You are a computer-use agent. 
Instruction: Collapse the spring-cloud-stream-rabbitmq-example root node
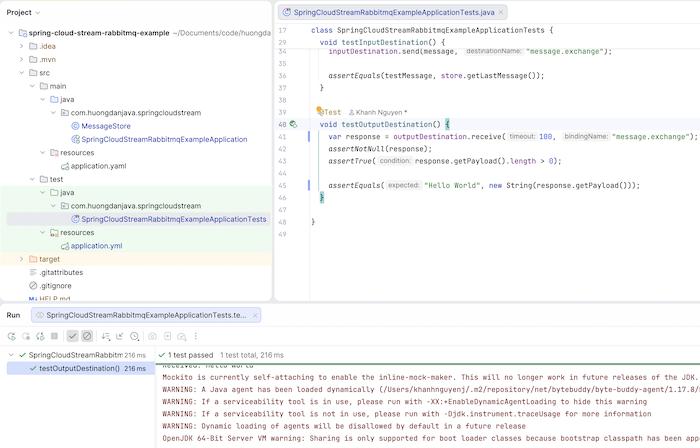click(x=11, y=33)
